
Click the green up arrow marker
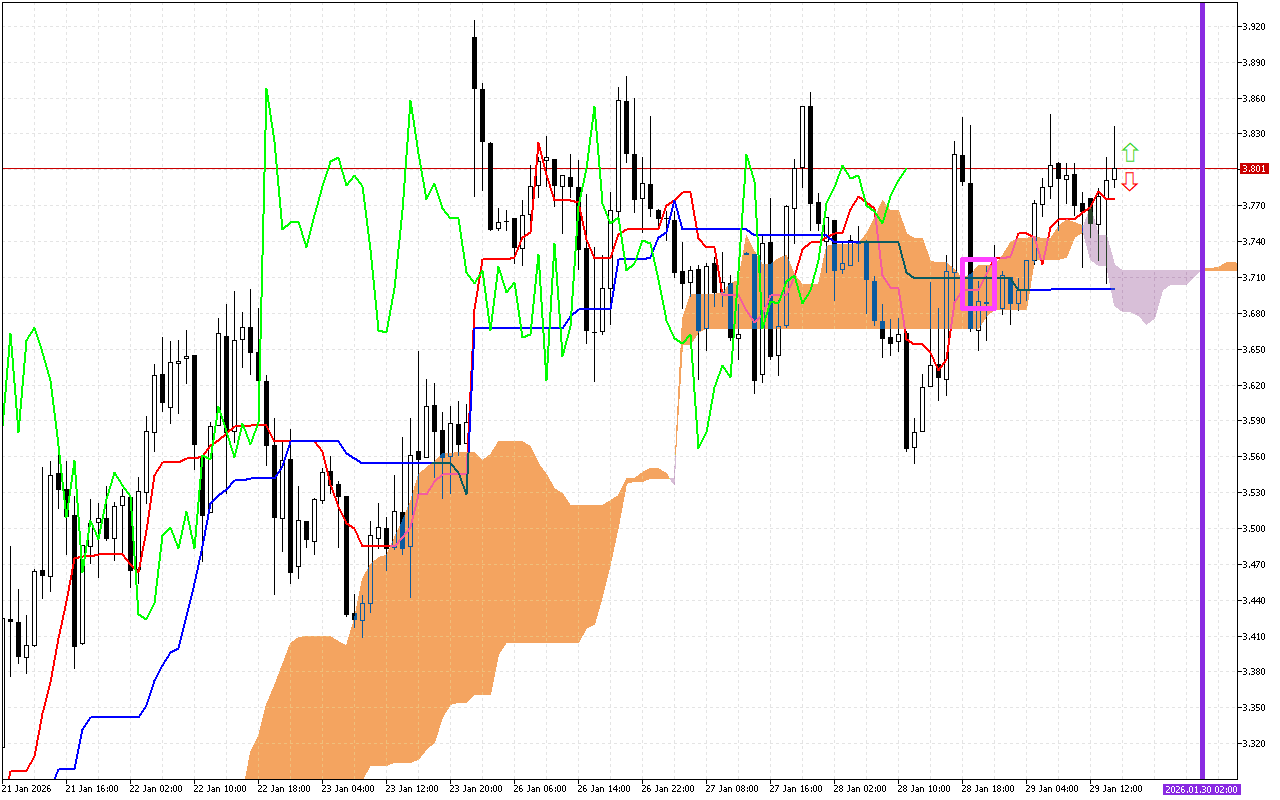pos(1129,153)
